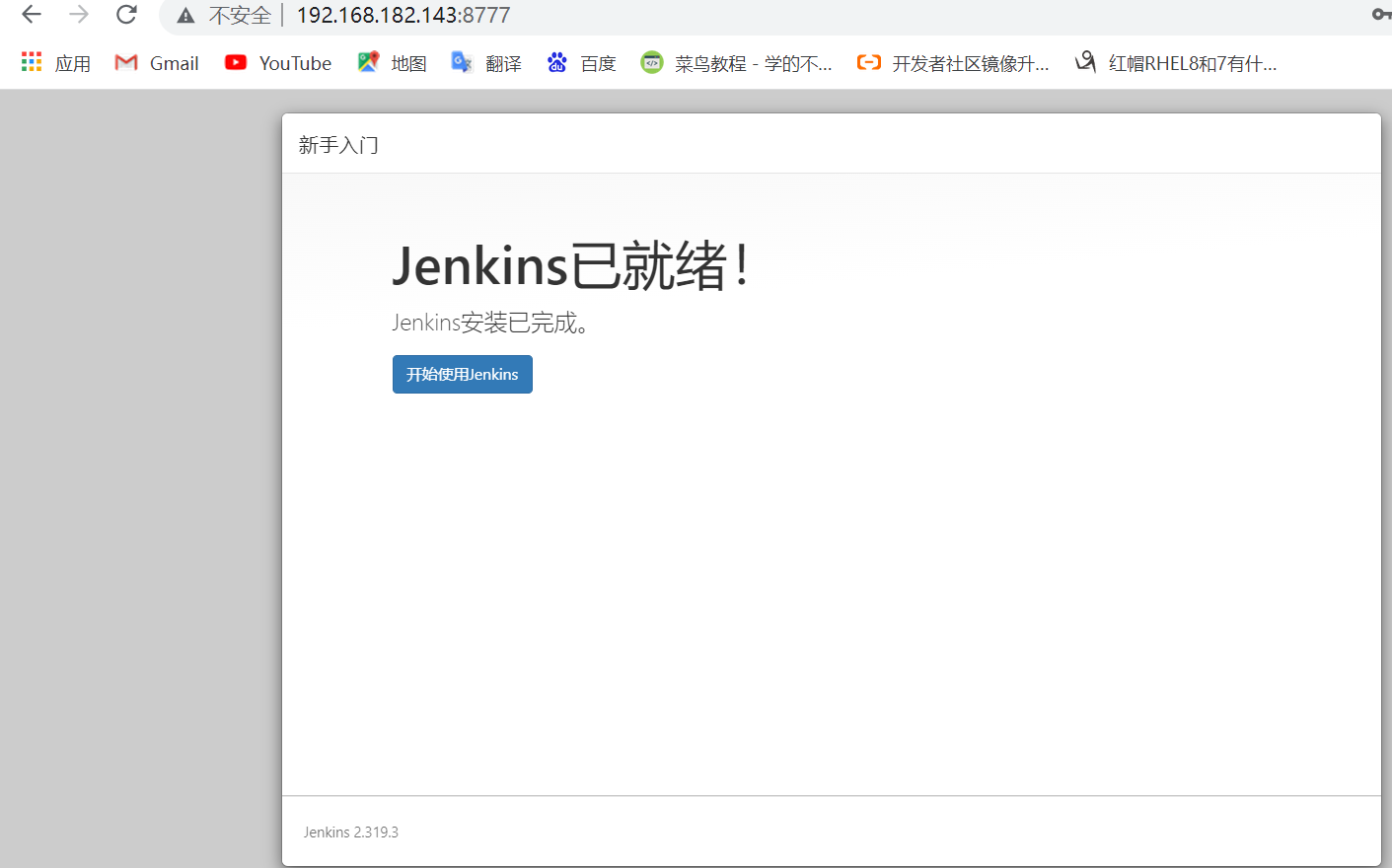Click the Jenkins 2.319.3 version text
The height and width of the screenshot is (868, 1392).
[350, 832]
